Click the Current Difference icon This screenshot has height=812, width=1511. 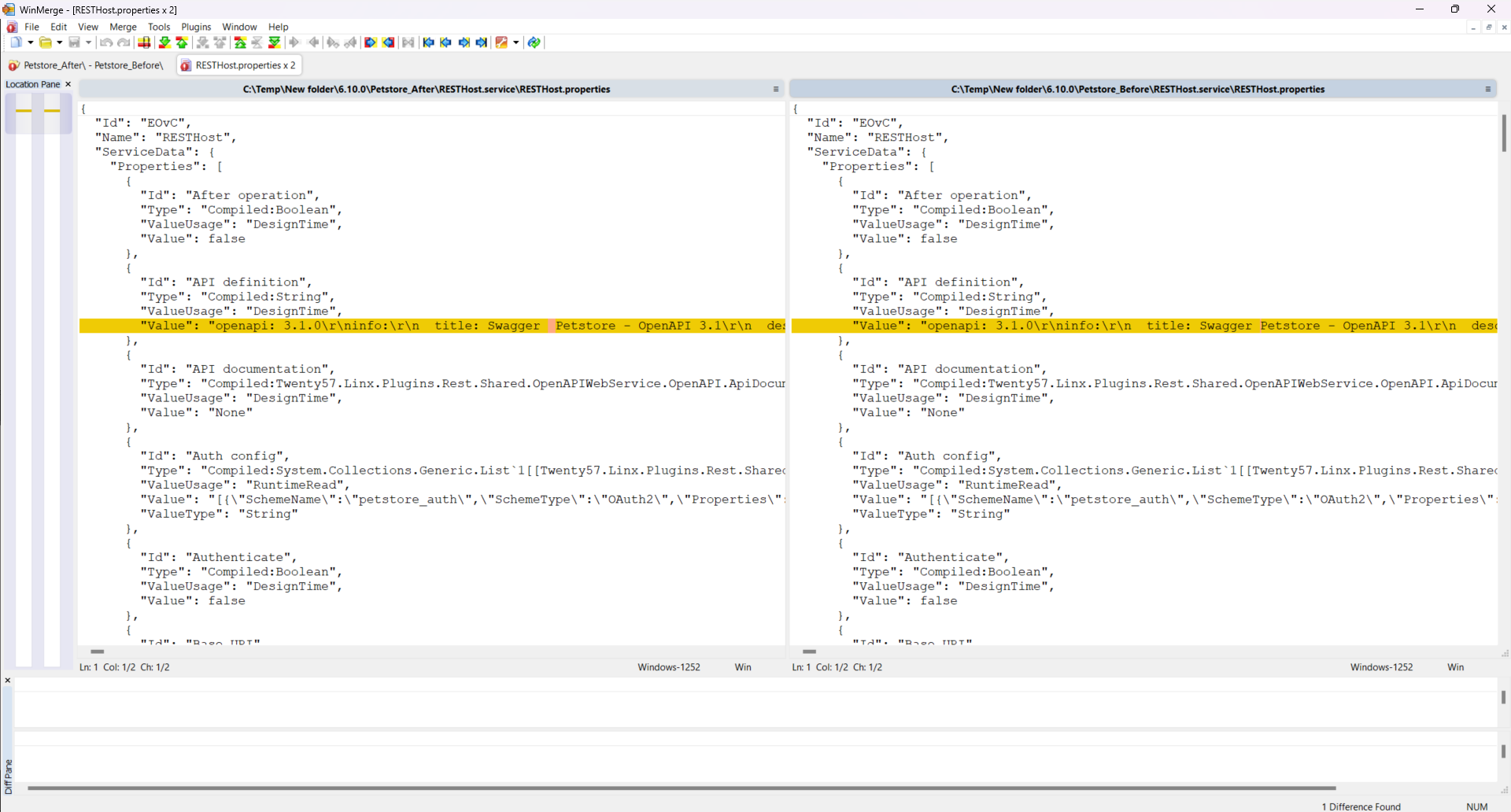point(257,42)
